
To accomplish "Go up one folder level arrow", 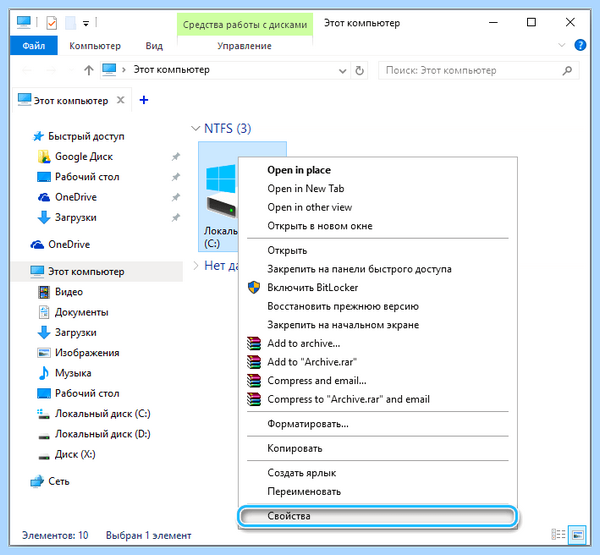I will [x=88, y=70].
